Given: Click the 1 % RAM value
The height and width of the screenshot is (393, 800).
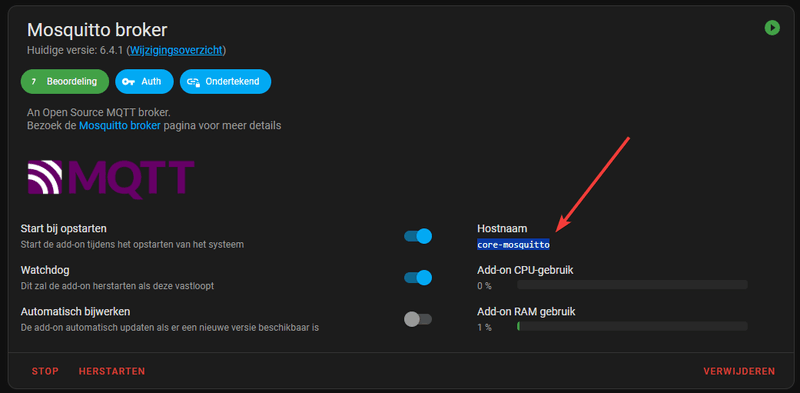Looking at the screenshot, I should tap(484, 327).
